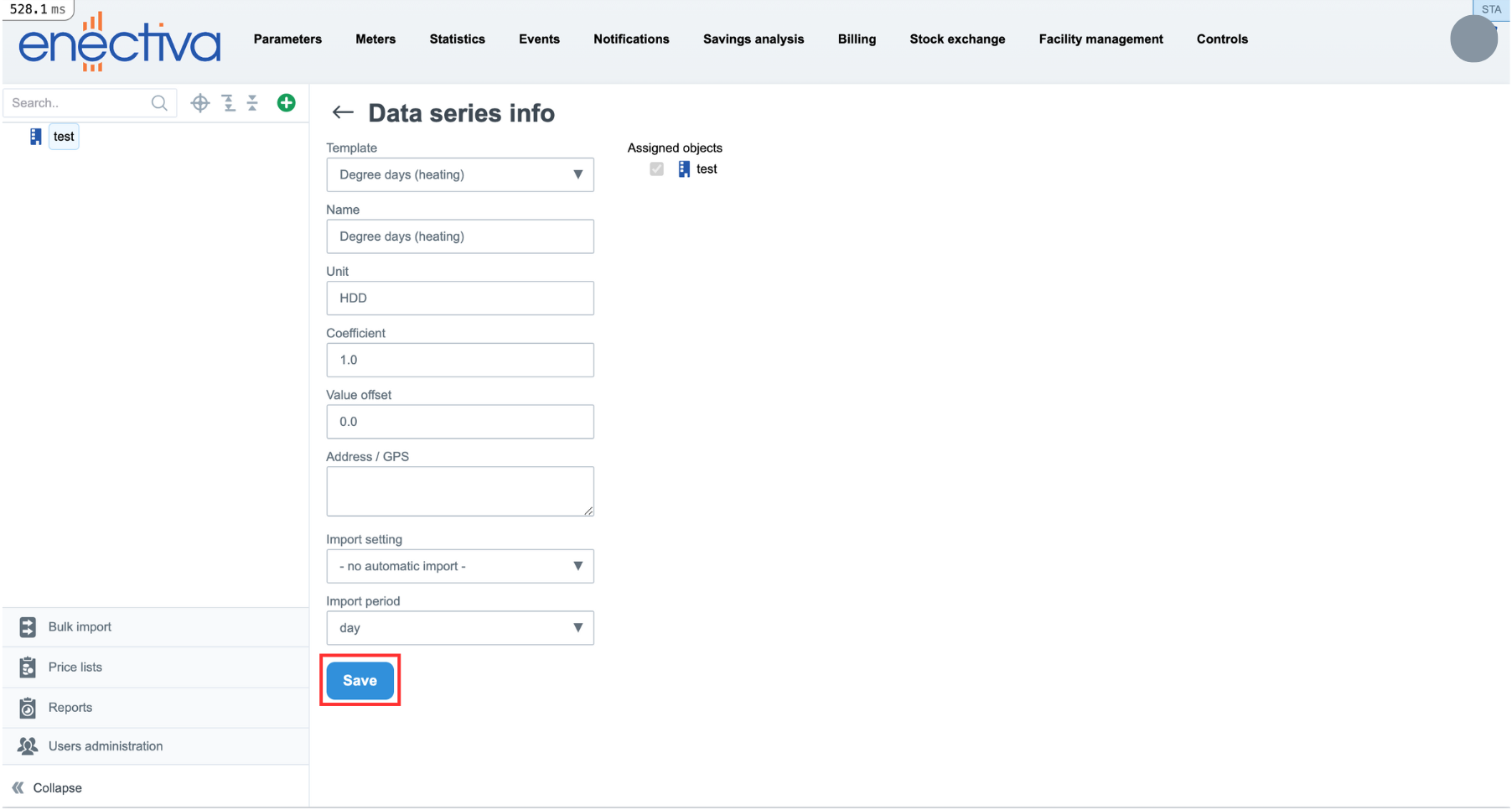
Task: Open the Statistics menu
Action: (457, 39)
